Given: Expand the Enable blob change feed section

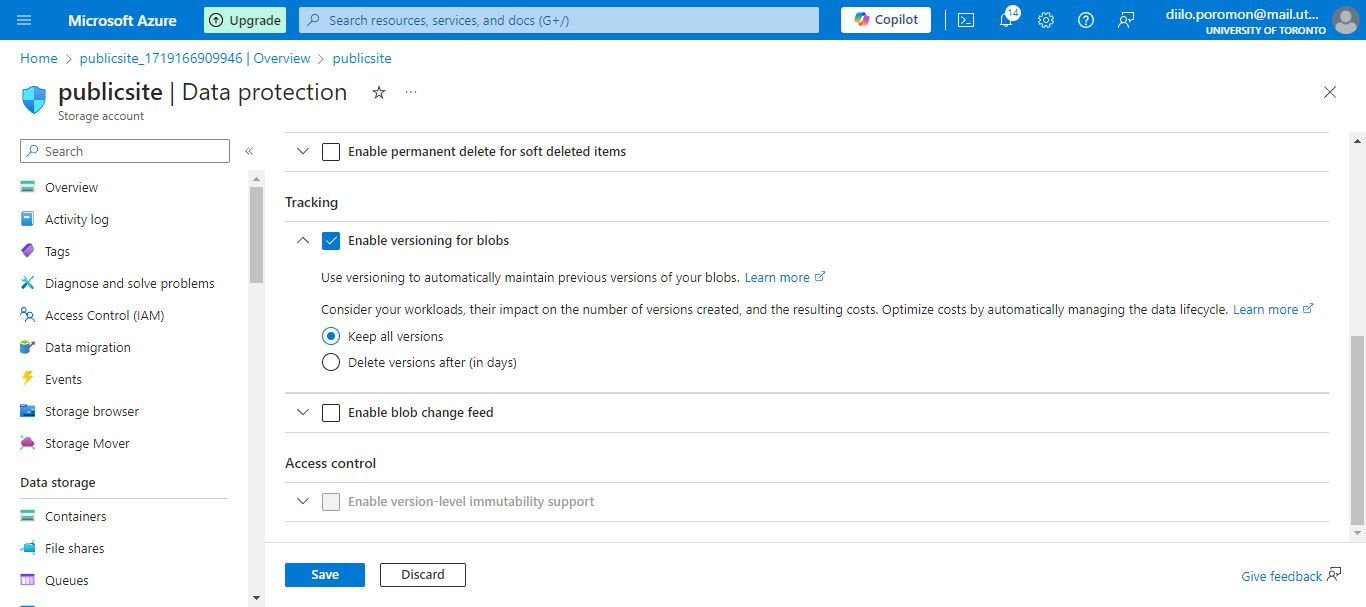Looking at the screenshot, I should pos(303,412).
